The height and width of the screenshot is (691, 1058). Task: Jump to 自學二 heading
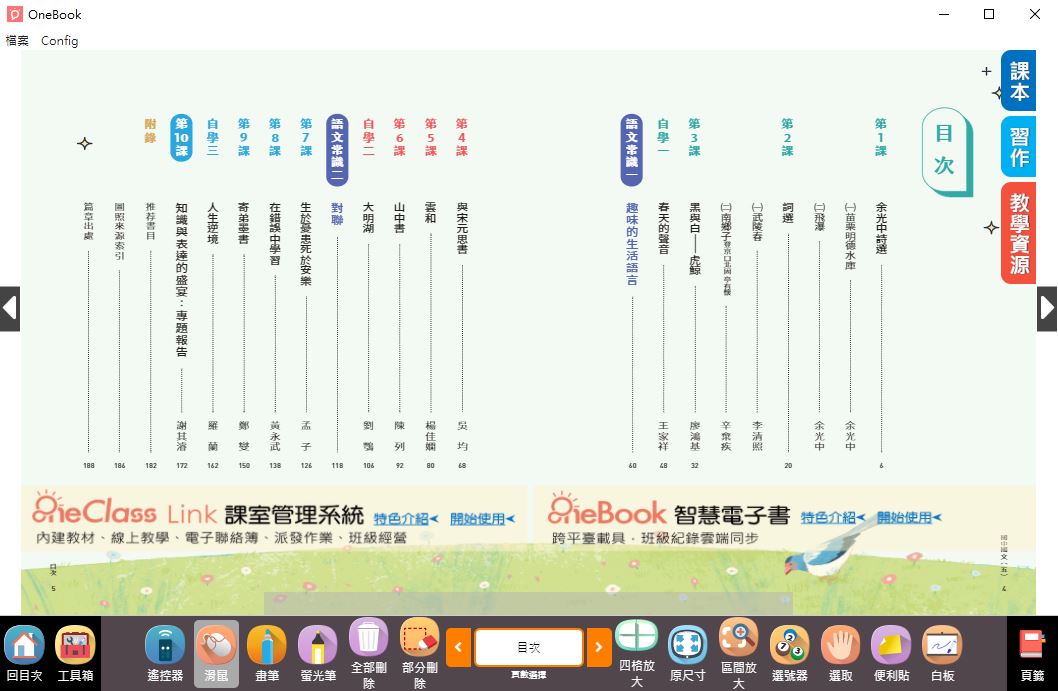[368, 137]
